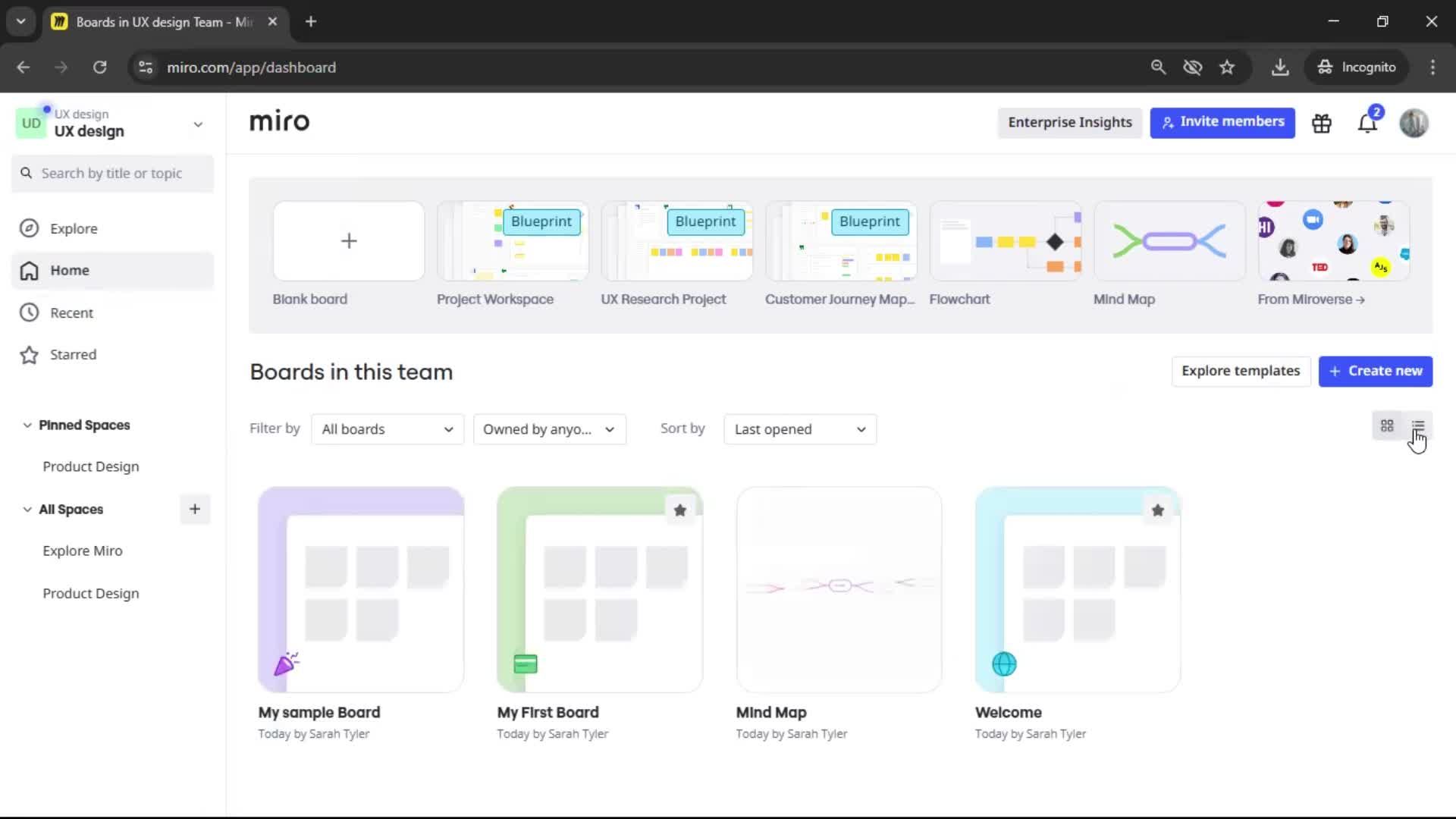Viewport: 1456px width, 819px height.
Task: Open notifications bell icon
Action: click(x=1367, y=123)
